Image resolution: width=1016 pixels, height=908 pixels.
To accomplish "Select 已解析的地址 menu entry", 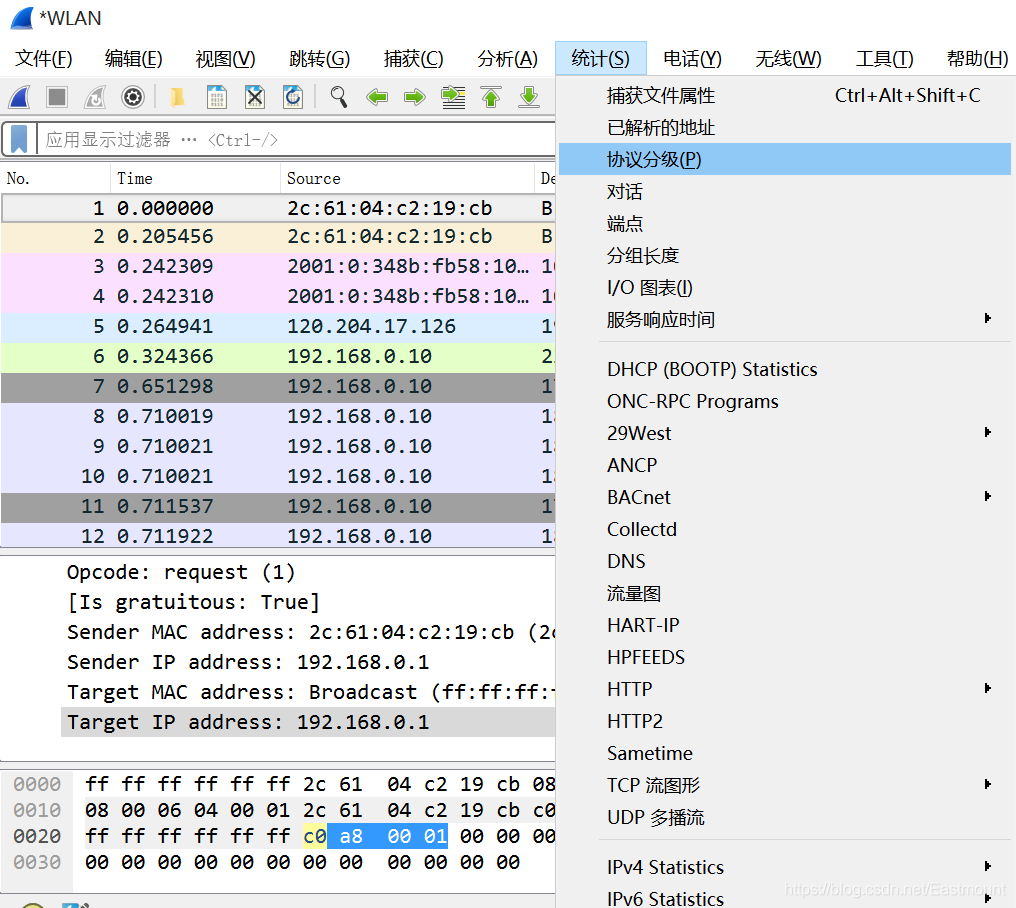I will (x=785, y=128).
